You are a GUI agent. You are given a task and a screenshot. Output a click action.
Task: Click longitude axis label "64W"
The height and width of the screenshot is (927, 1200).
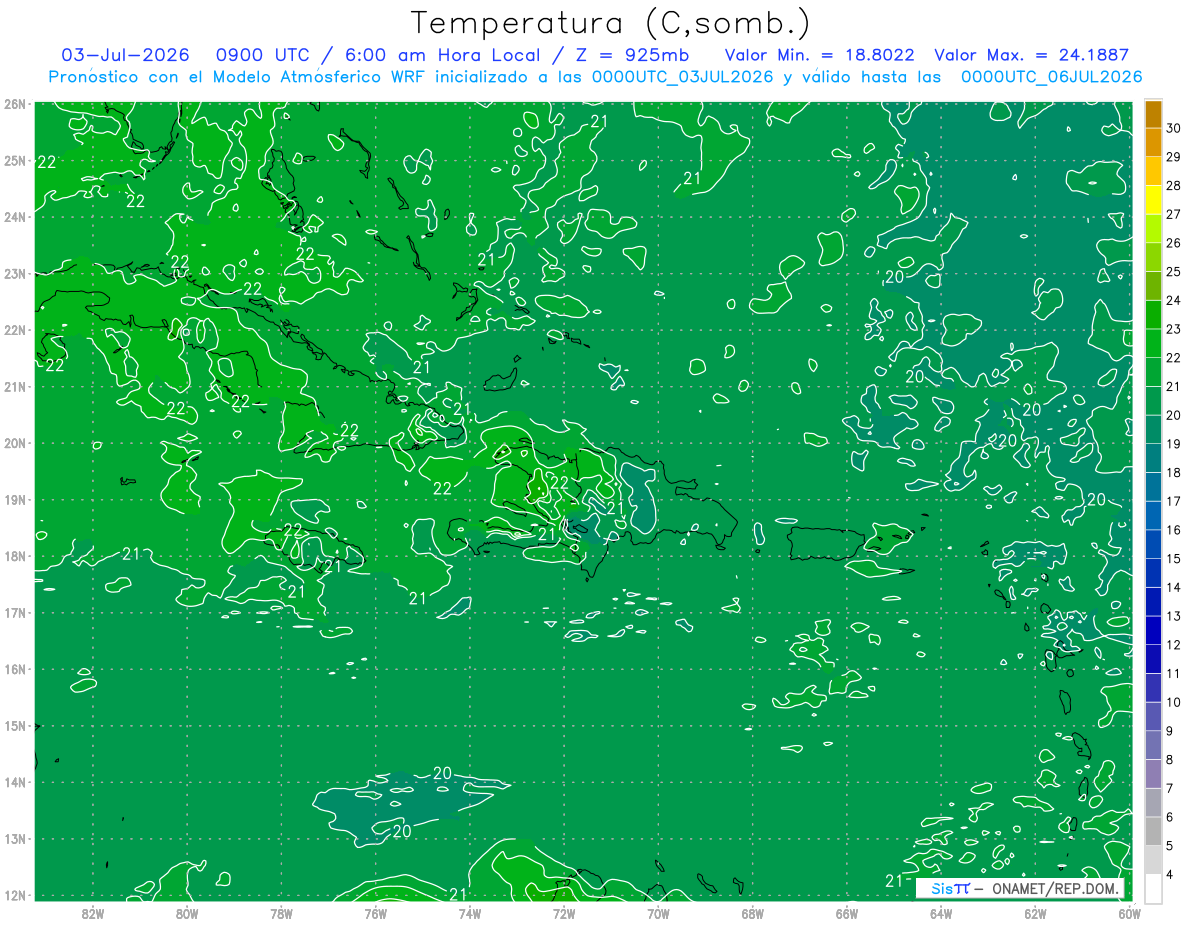(x=941, y=913)
